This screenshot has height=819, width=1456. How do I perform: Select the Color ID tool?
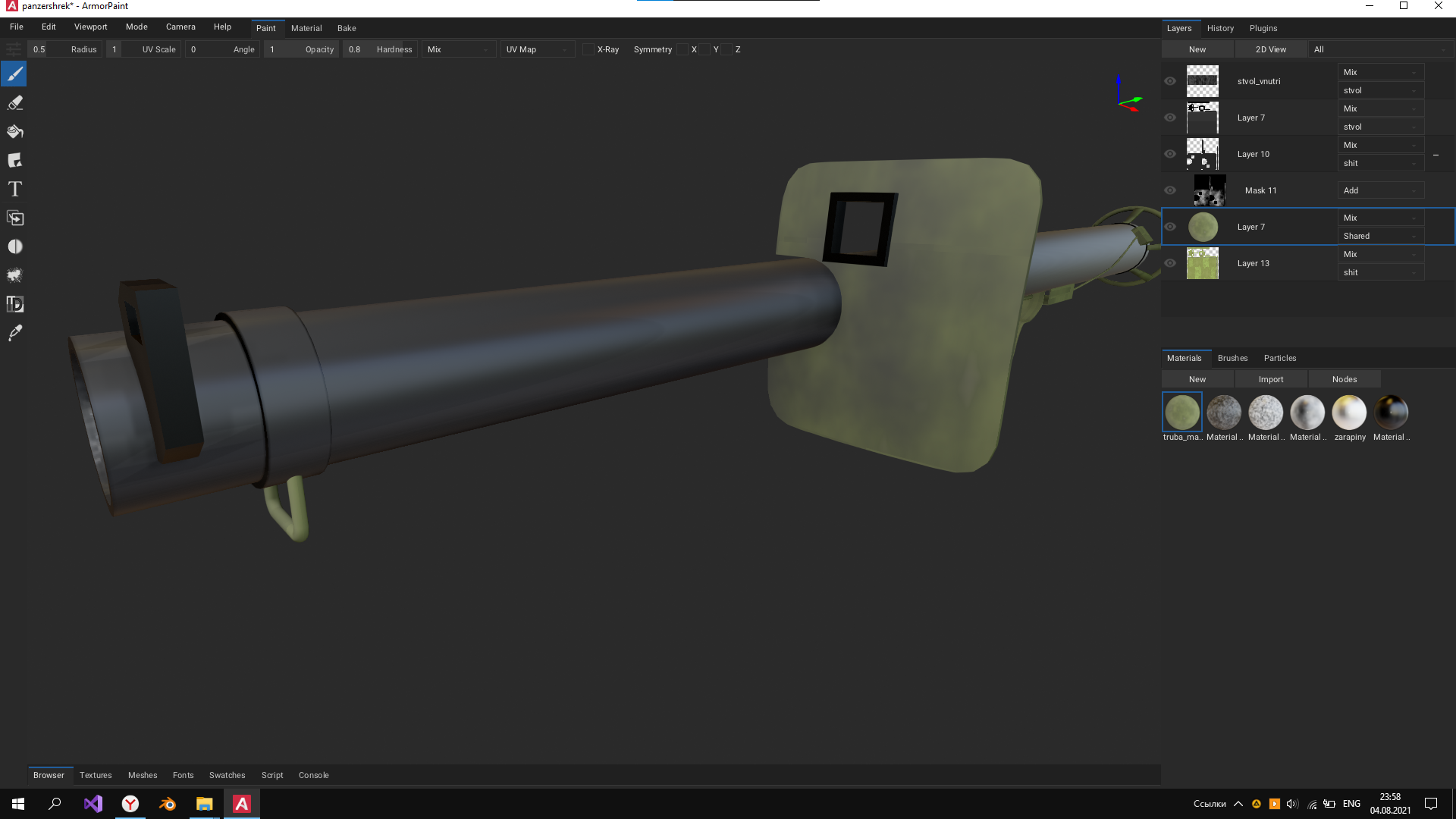14,304
